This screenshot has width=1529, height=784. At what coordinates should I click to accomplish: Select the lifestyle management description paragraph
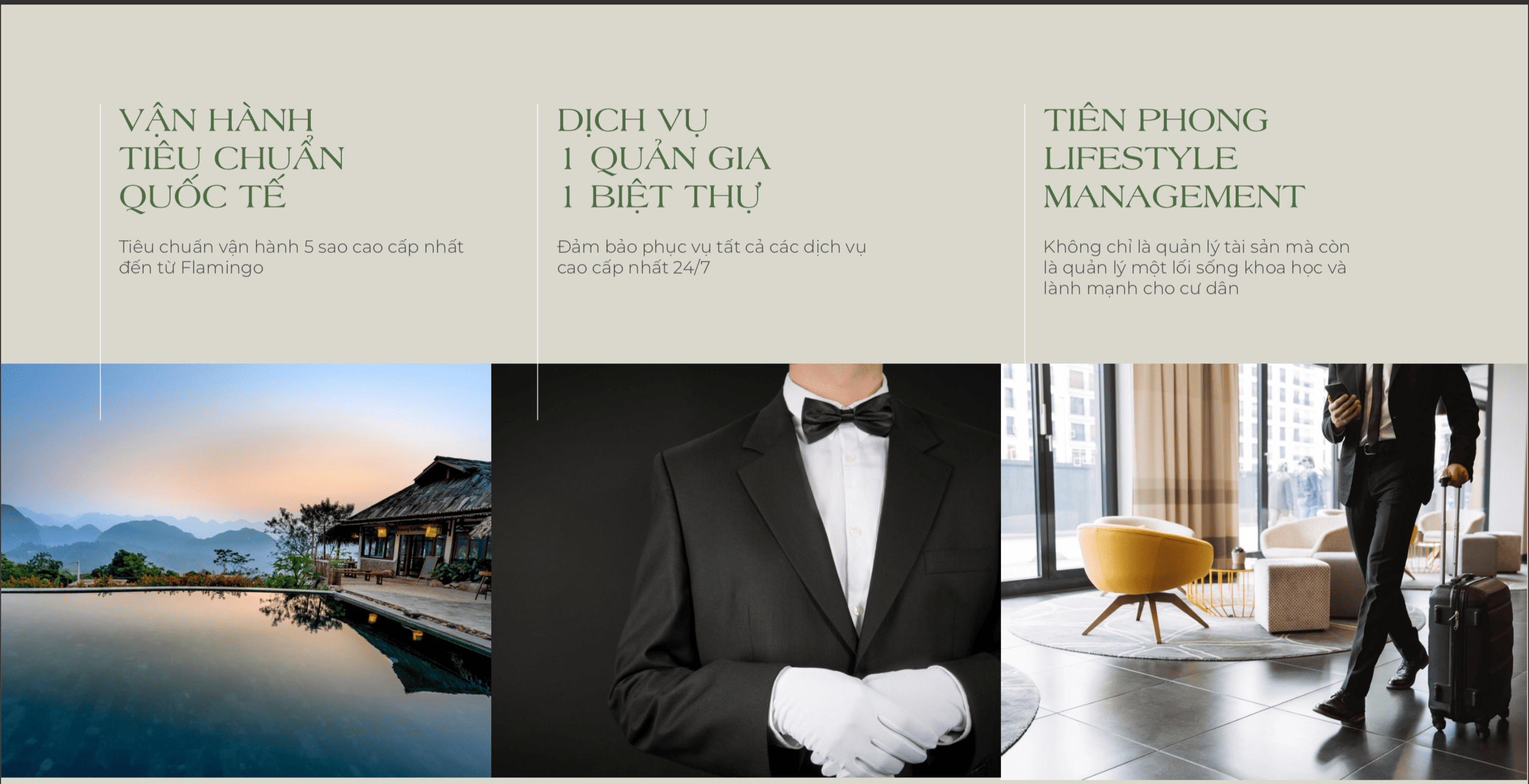click(x=1196, y=267)
